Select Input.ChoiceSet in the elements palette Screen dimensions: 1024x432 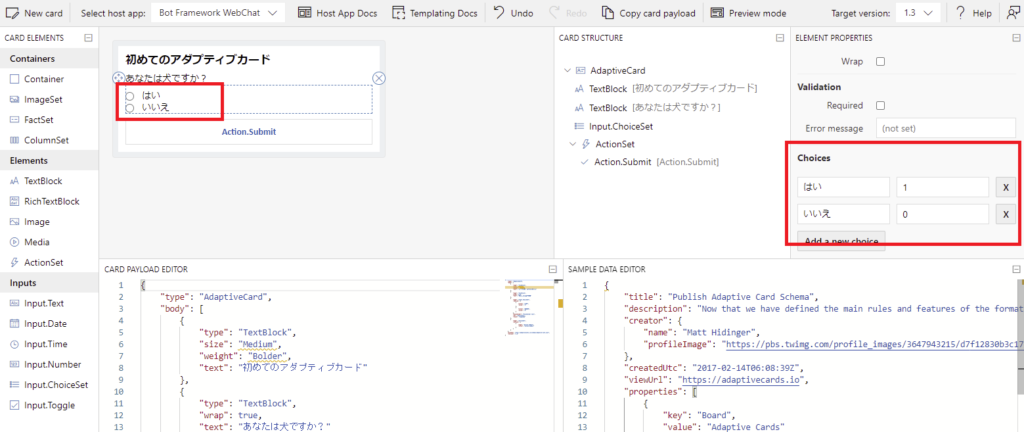56,384
